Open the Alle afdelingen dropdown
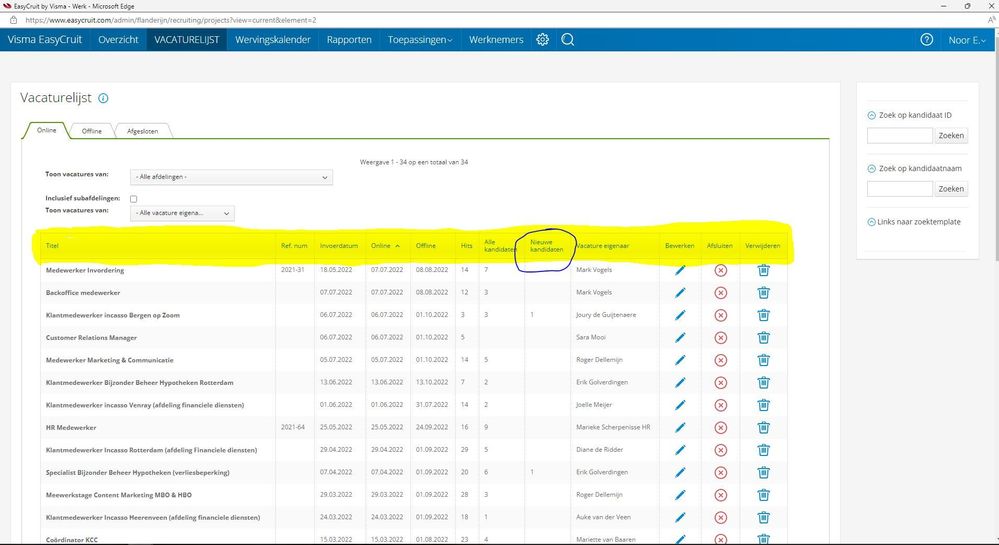Screen dimensions: 999x545 231,177
